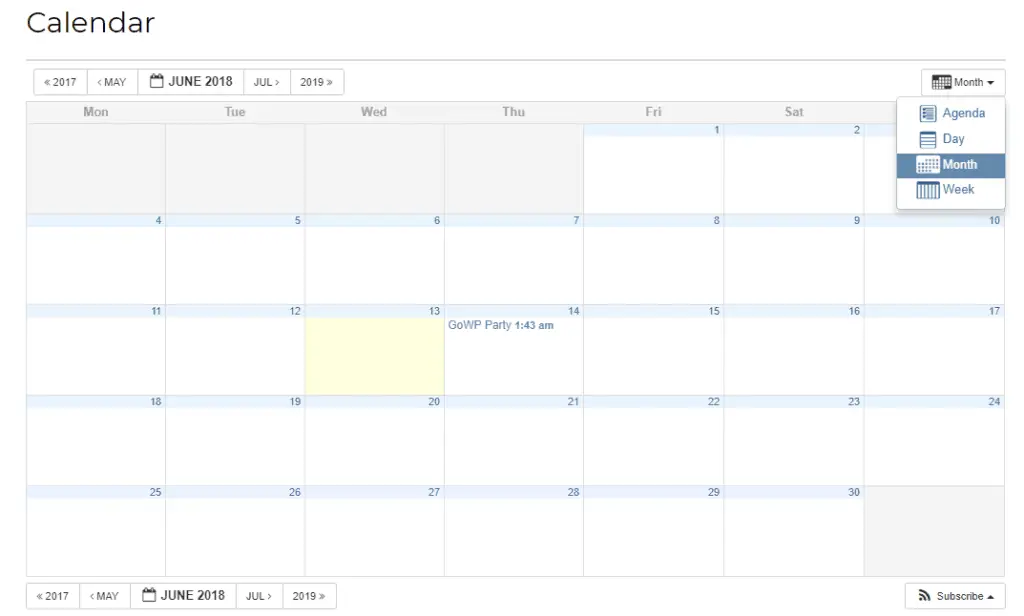
Task: Go to previous year 2017 at top
Action: (x=60, y=82)
